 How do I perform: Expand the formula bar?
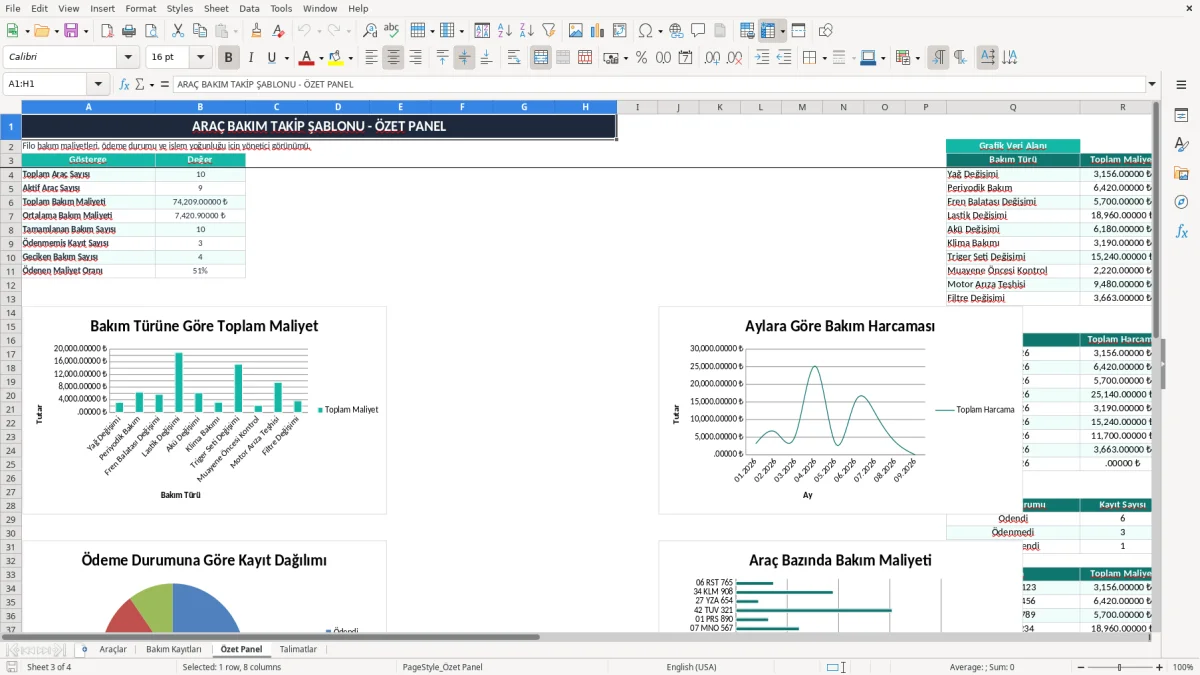(x=1153, y=84)
